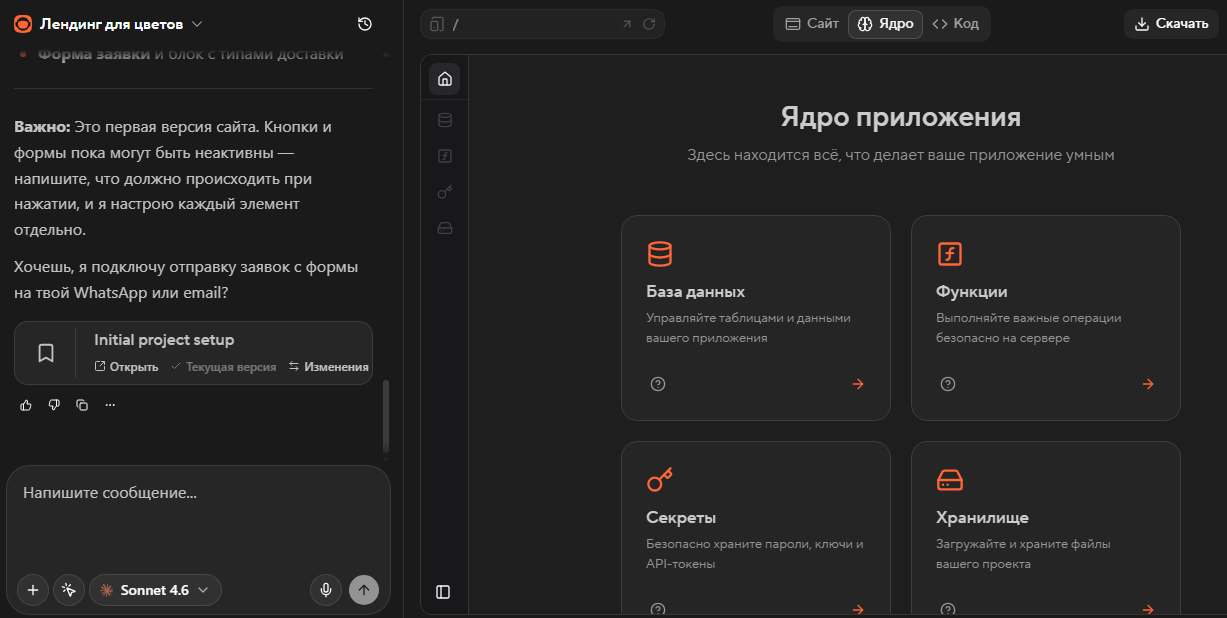Start voice input with the microphone icon

pos(325,590)
